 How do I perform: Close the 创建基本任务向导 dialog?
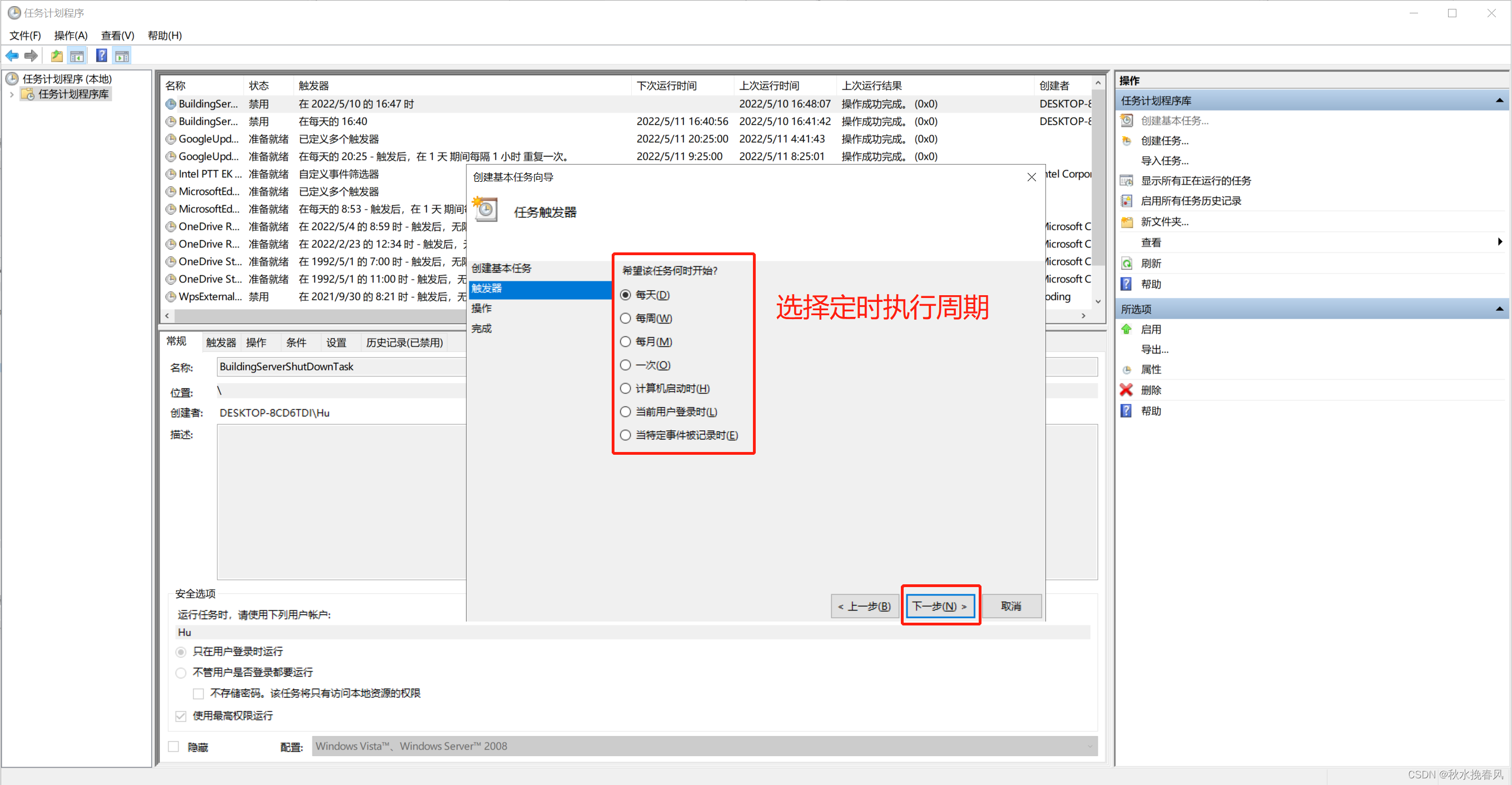click(1032, 177)
